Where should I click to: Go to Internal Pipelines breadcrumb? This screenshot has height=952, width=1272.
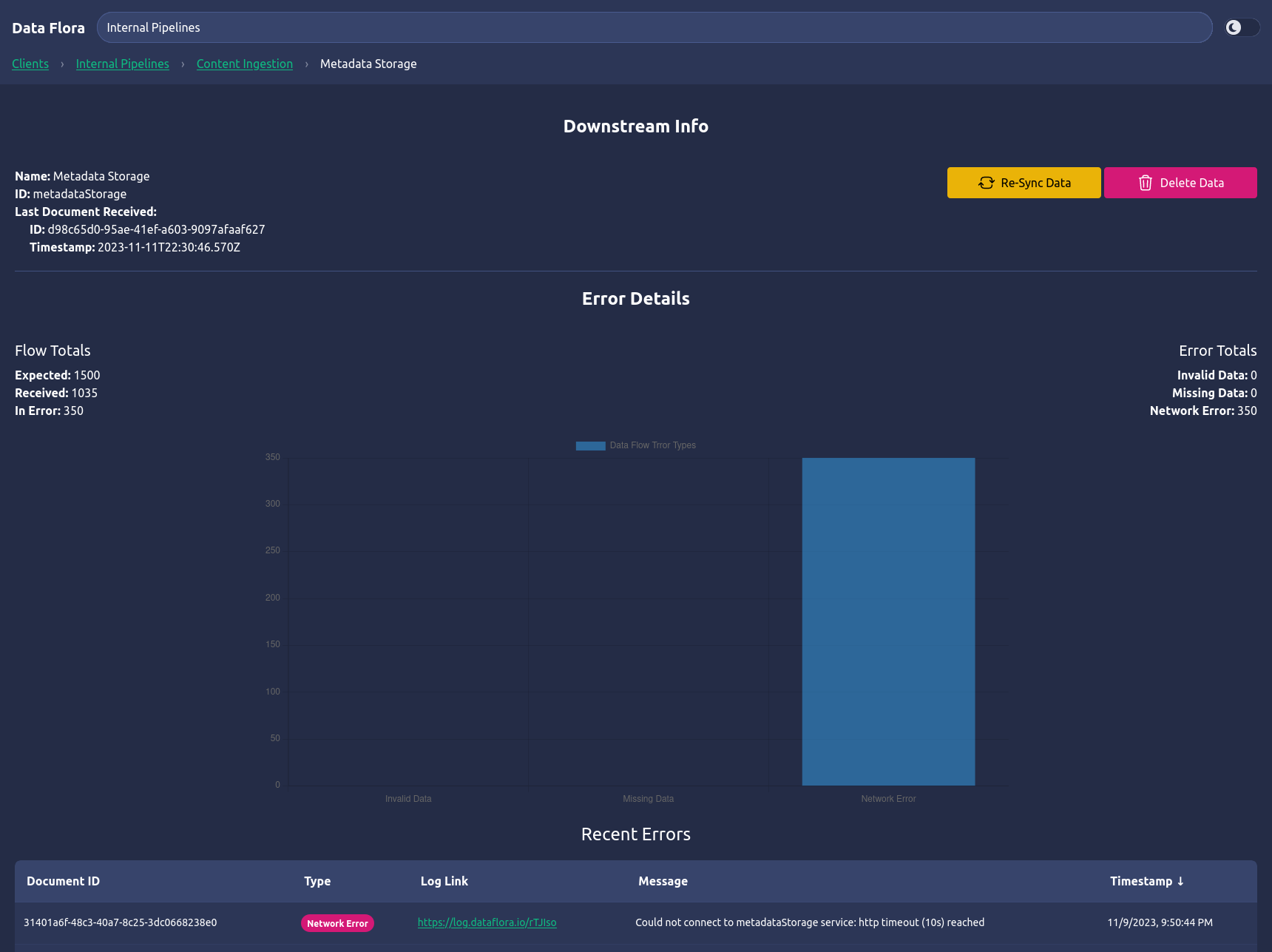(123, 64)
